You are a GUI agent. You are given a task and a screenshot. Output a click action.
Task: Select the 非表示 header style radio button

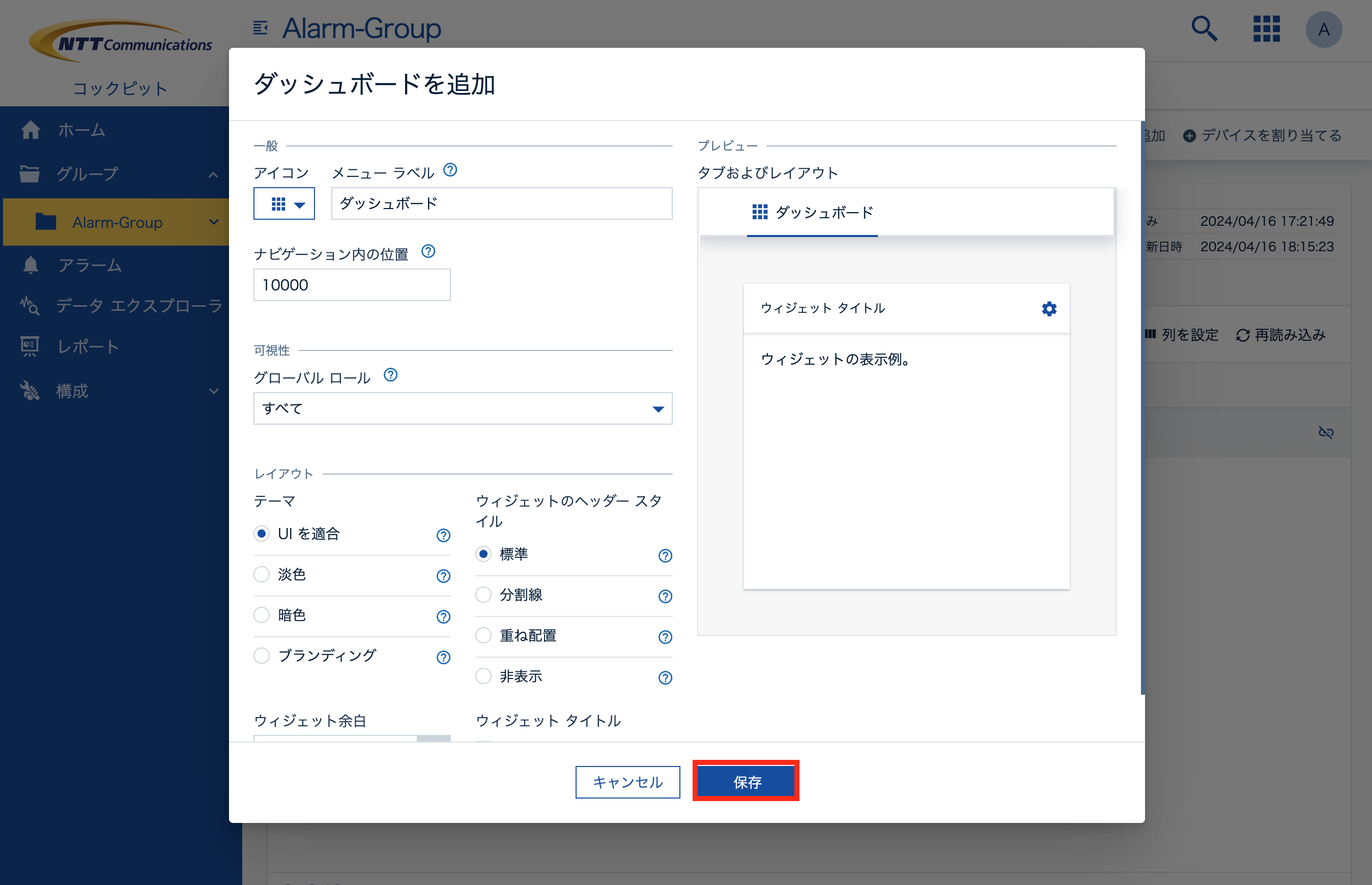pos(483,676)
